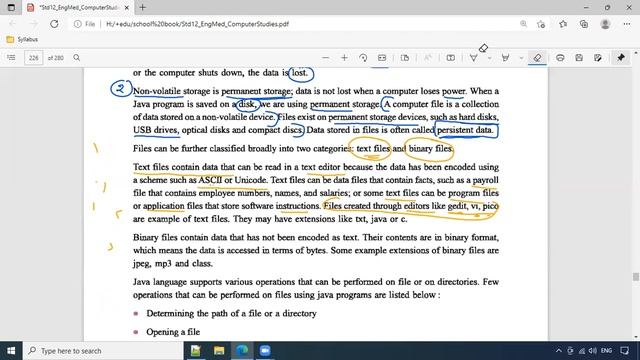Switch to Microsoft Edge on taskbar
Screen dimensions: 640x360
242,351
